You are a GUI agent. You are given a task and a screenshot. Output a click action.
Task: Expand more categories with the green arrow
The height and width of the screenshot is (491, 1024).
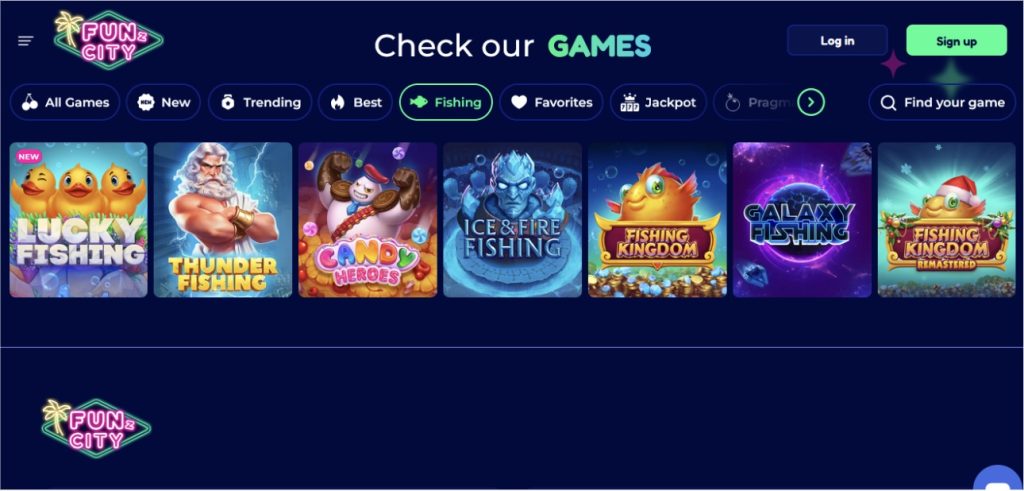click(811, 102)
